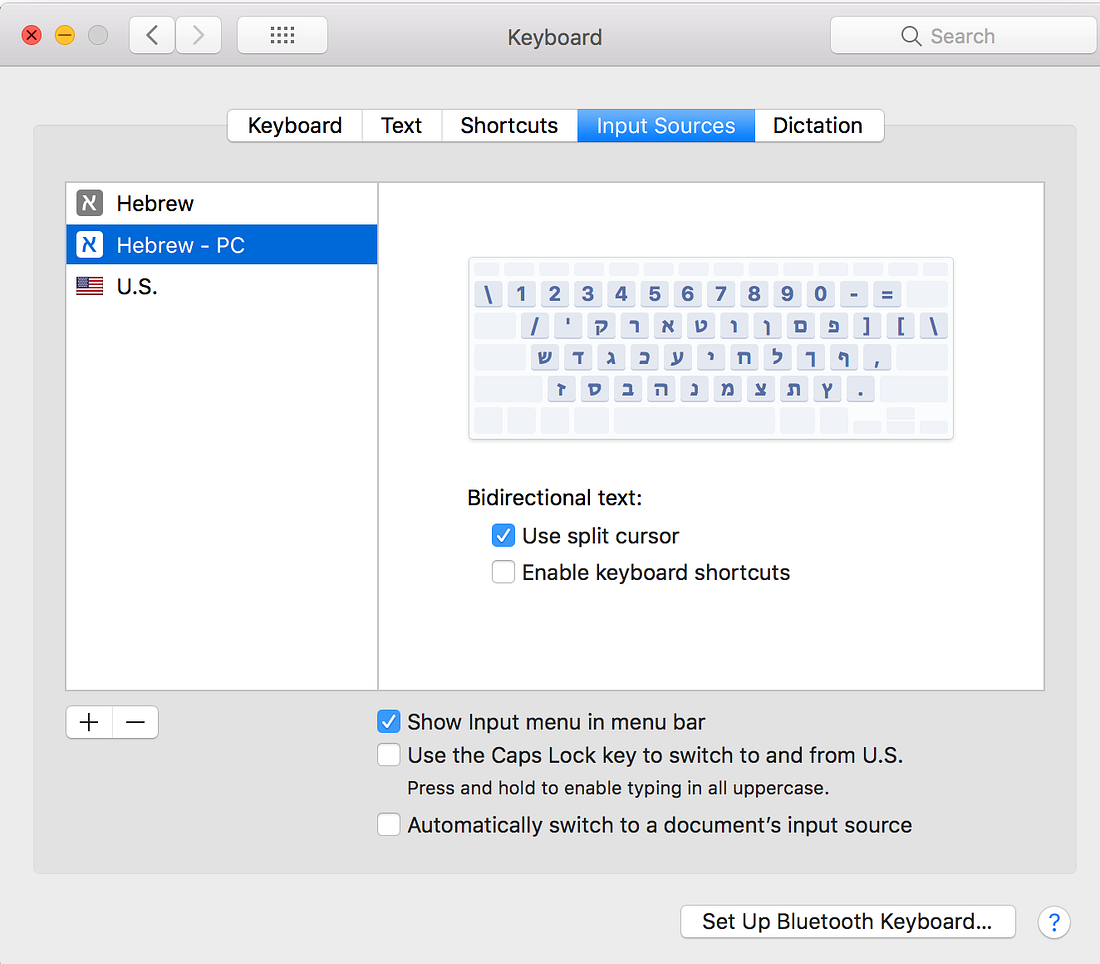Uncheck Use split cursor
This screenshot has width=1100, height=964.
tap(503, 535)
